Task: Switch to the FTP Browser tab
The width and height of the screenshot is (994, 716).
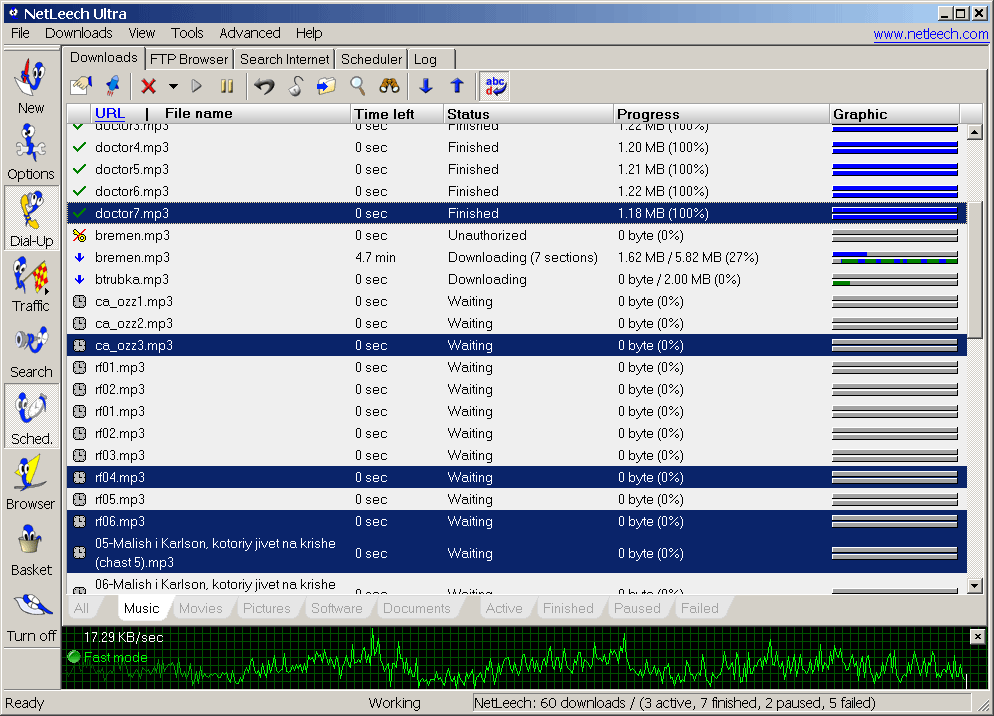Action: [x=189, y=59]
